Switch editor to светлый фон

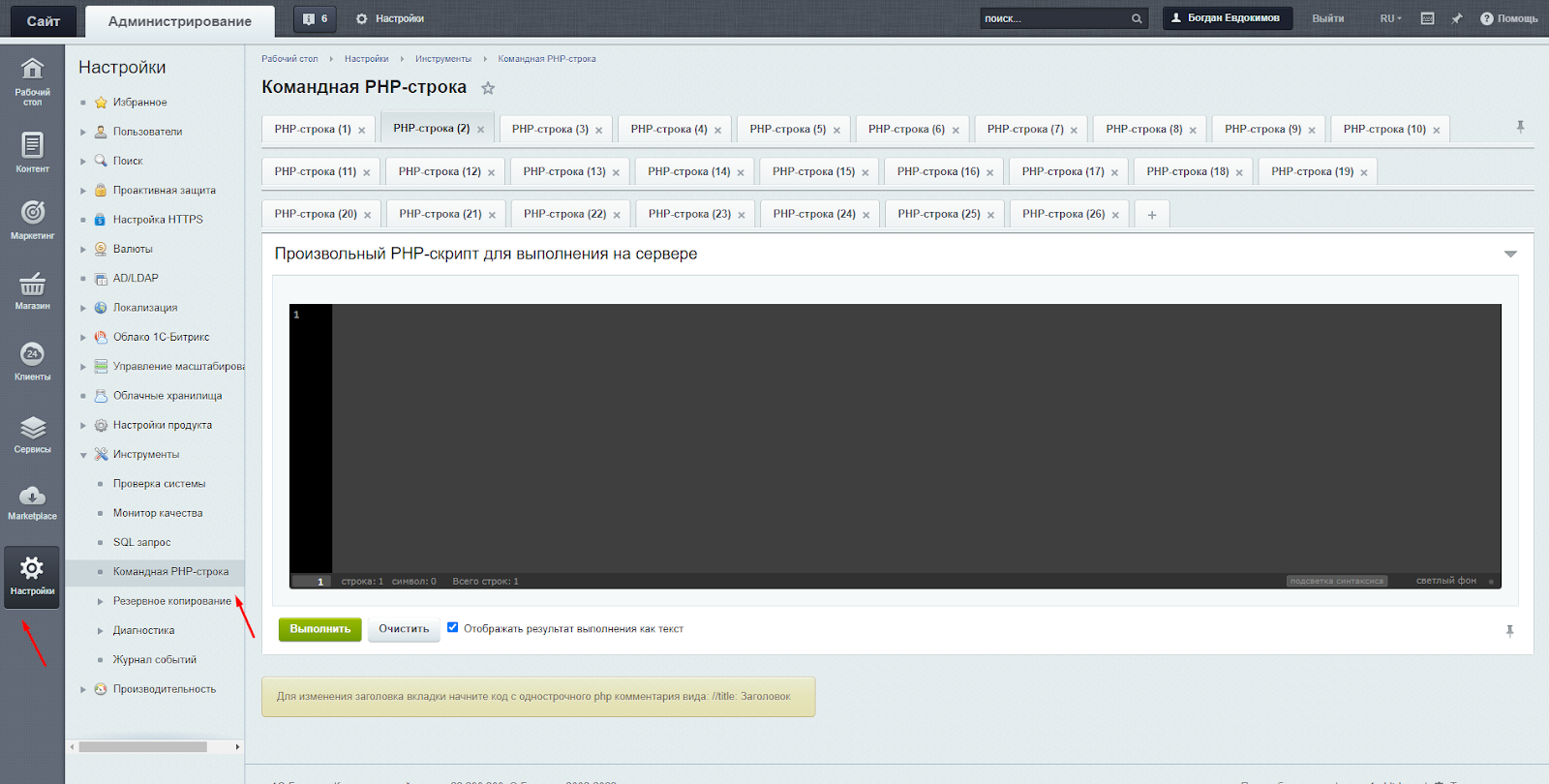point(1446,582)
